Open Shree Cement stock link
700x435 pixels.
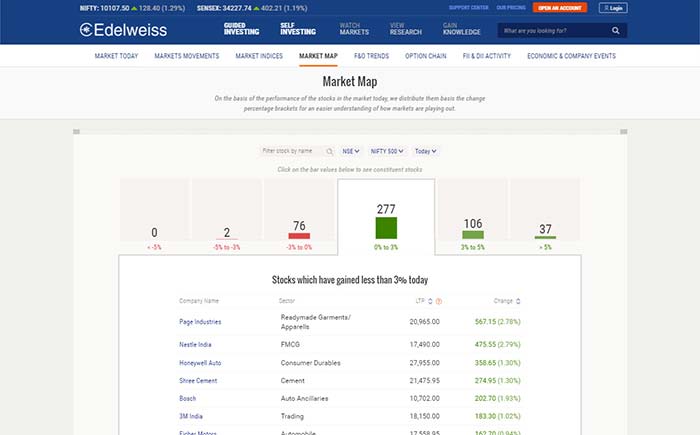tap(198, 381)
